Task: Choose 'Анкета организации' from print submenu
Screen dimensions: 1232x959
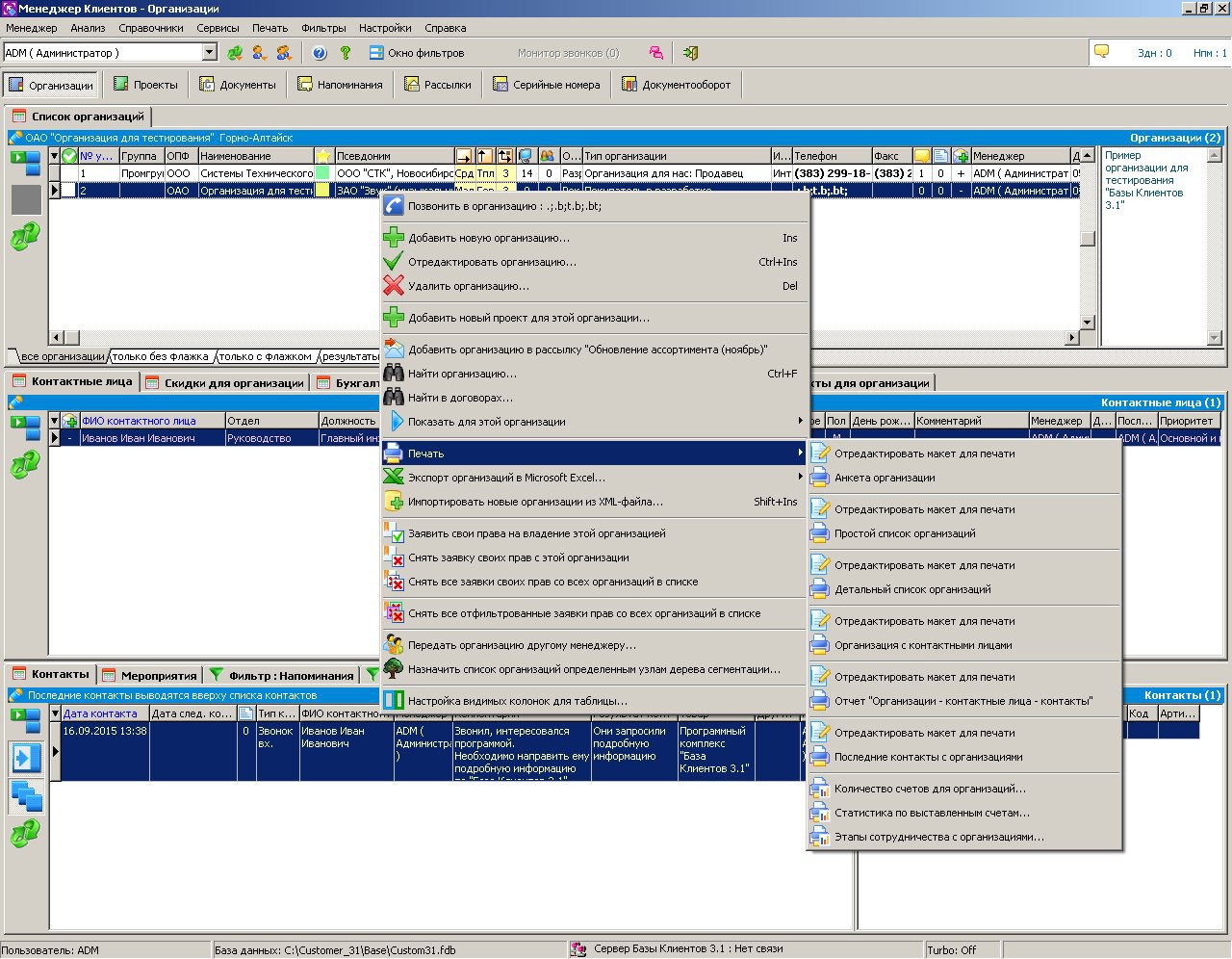Action: (885, 478)
